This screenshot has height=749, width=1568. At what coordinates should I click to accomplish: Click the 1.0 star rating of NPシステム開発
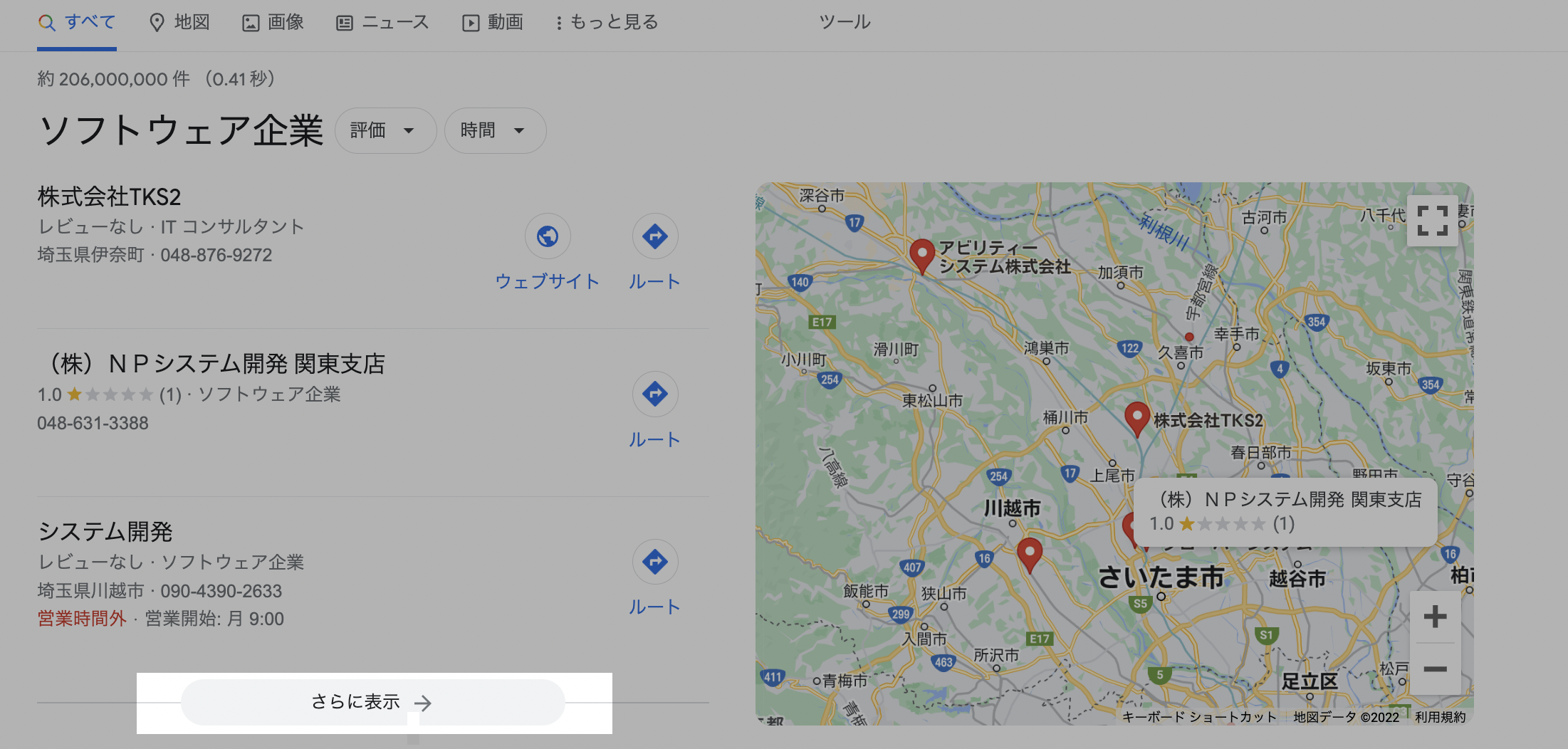pyautogui.click(x=110, y=394)
